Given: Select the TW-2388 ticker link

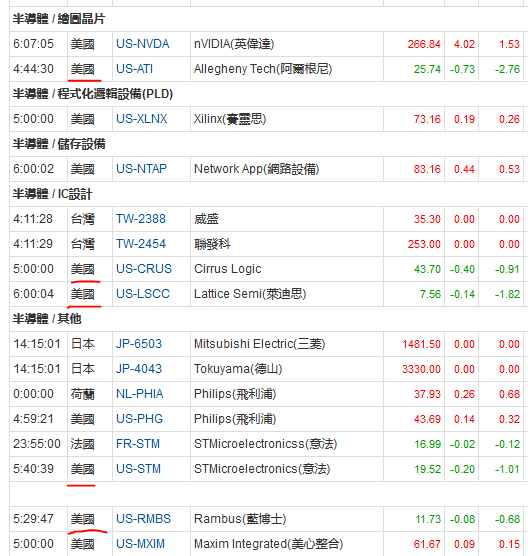Looking at the screenshot, I should point(141,219).
